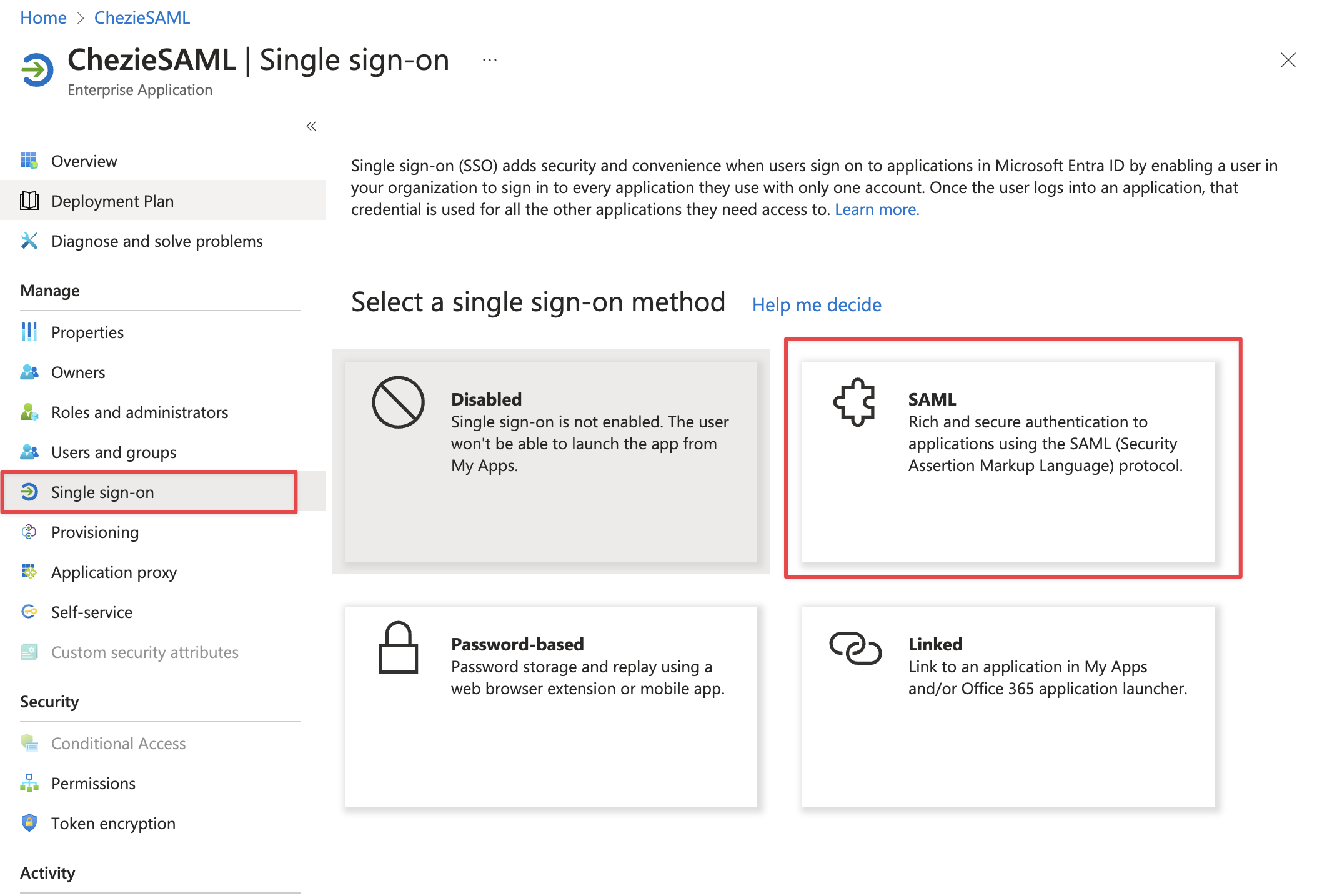Follow the Learn more link

[x=877, y=209]
